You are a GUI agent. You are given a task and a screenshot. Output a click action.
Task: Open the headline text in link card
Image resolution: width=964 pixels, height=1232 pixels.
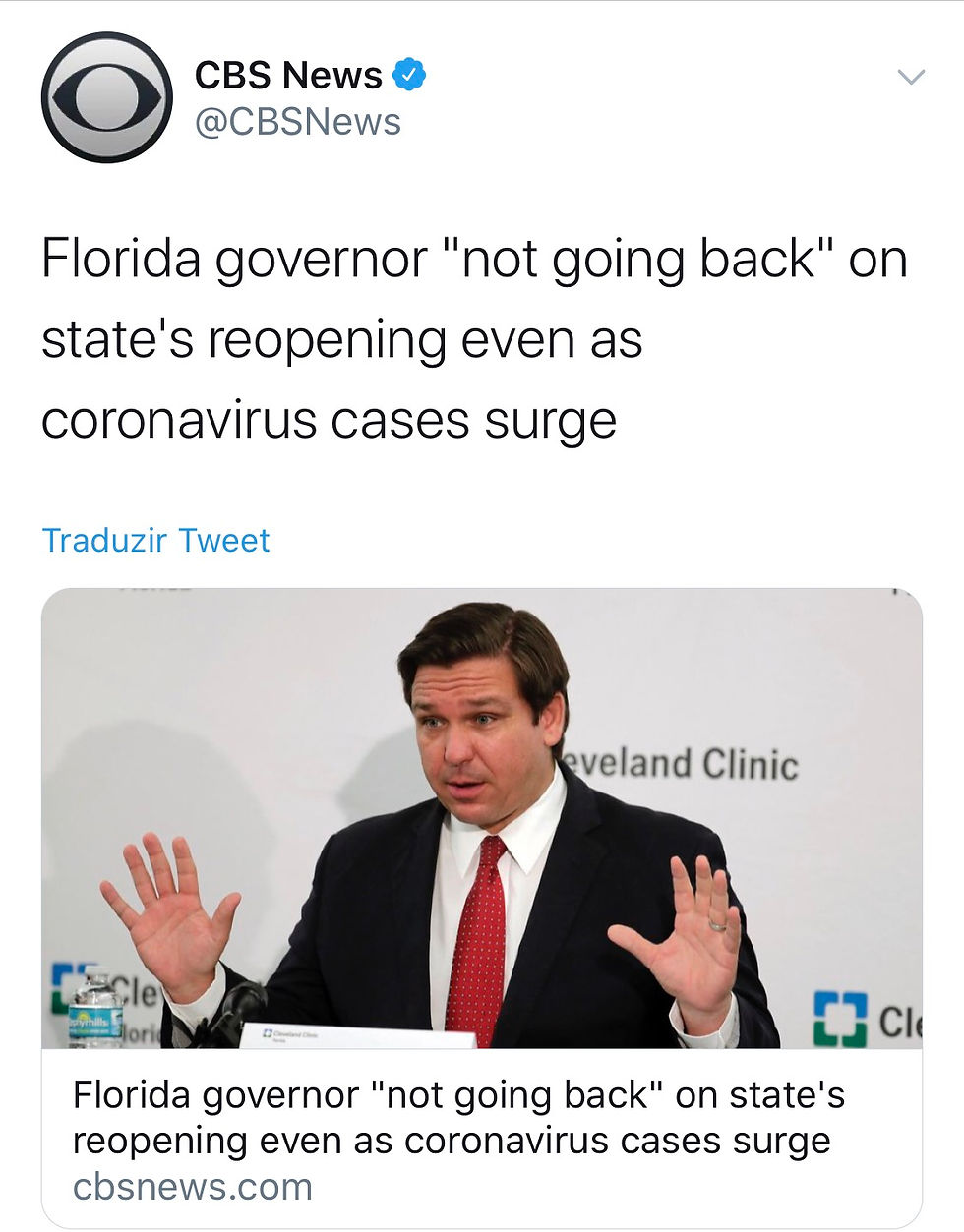pyautogui.click(x=458, y=1118)
